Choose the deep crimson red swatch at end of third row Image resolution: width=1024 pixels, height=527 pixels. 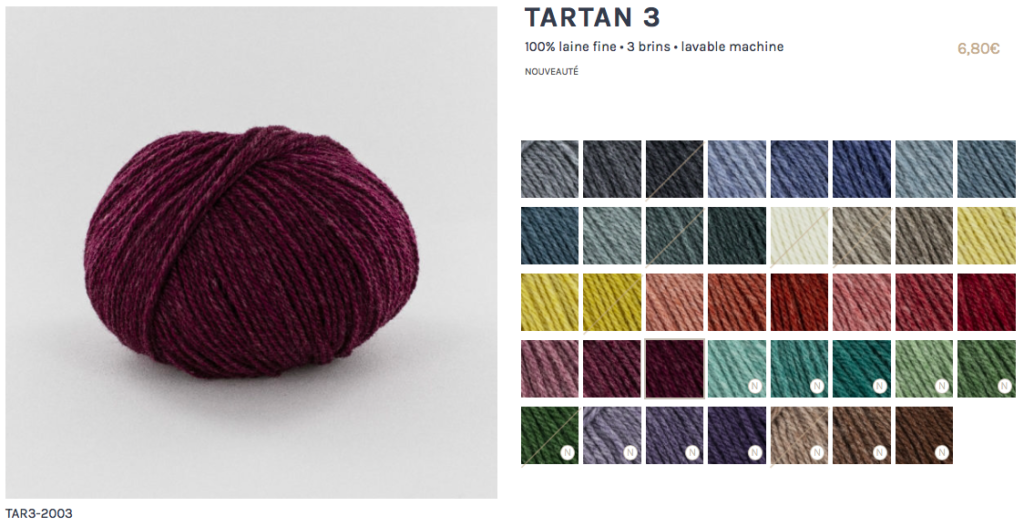tap(986, 302)
